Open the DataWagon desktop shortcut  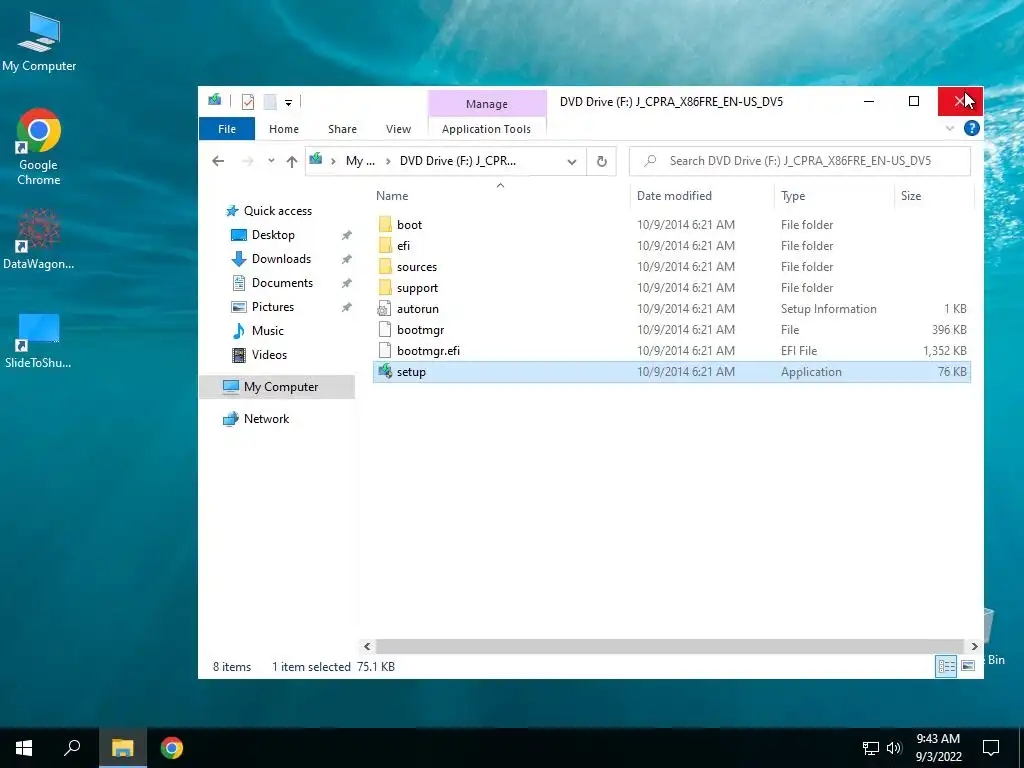coord(39,239)
